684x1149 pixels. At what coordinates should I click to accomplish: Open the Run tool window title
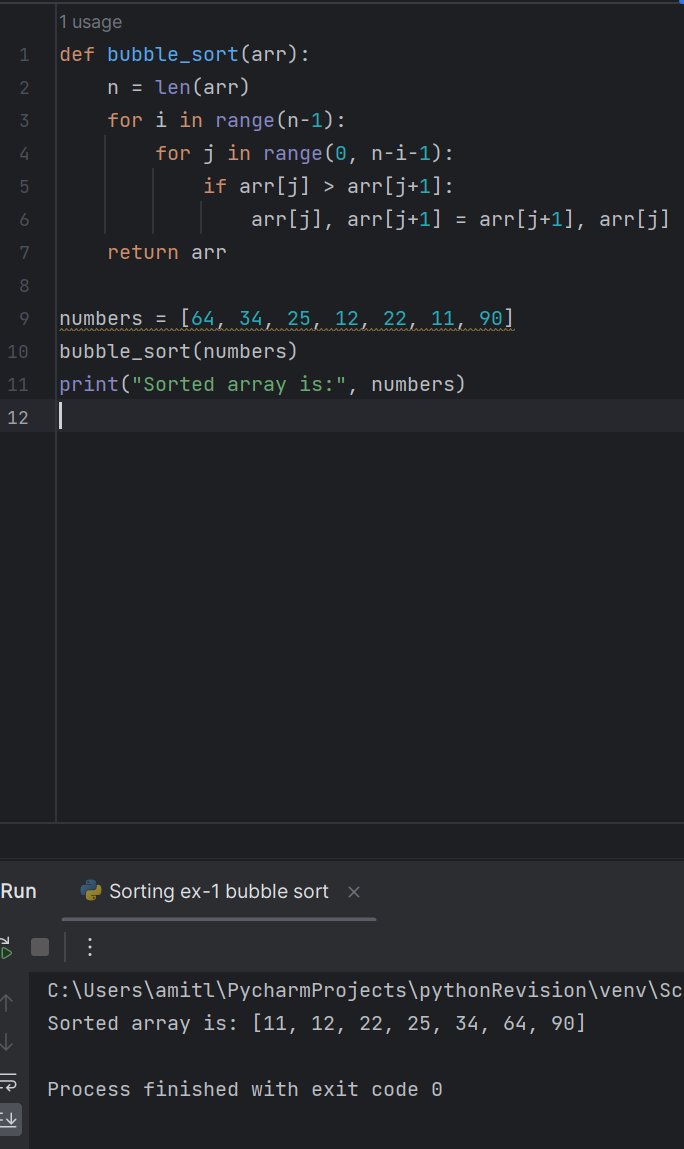coord(18,891)
